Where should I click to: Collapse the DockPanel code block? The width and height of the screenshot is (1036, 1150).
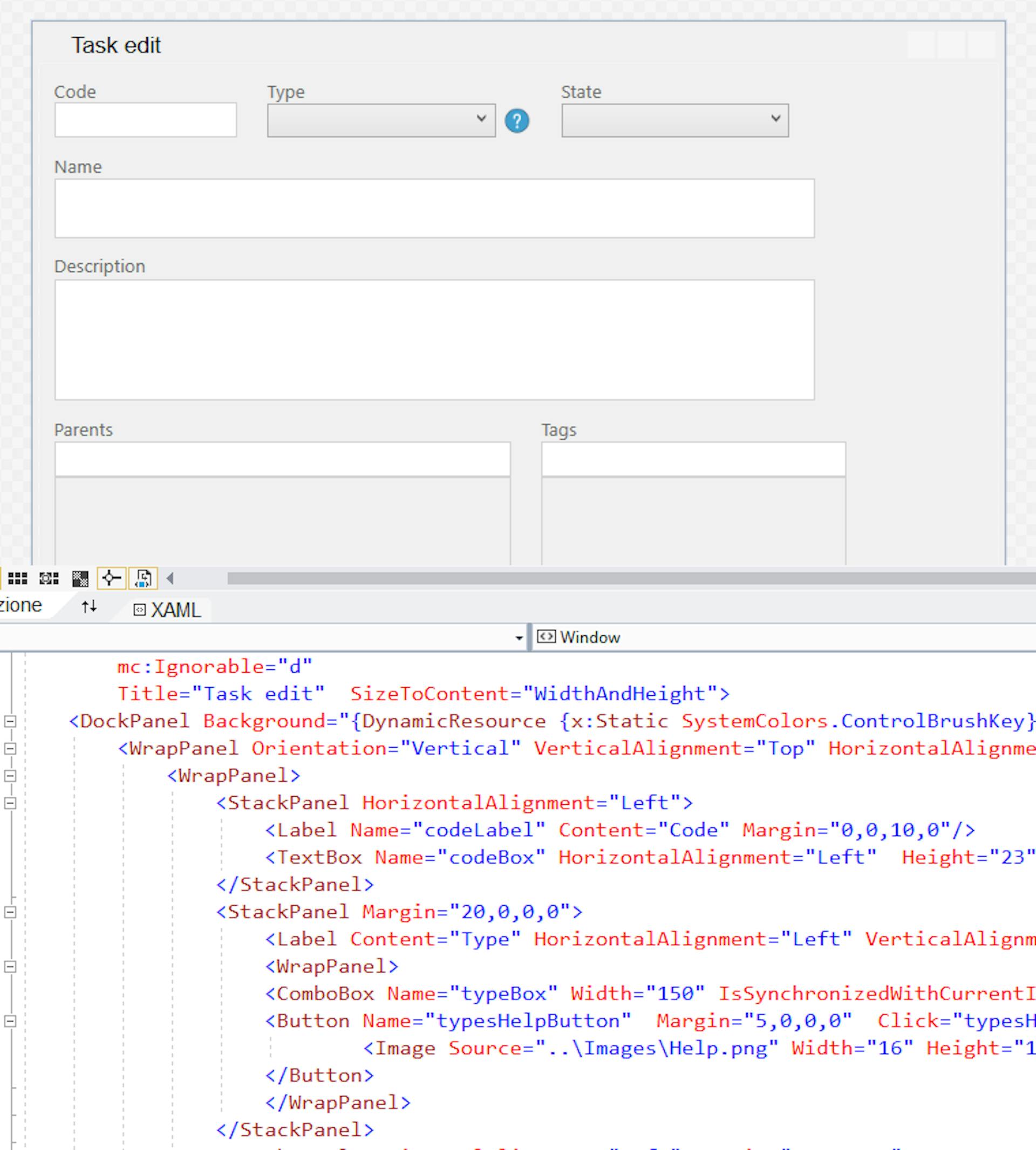point(10,722)
